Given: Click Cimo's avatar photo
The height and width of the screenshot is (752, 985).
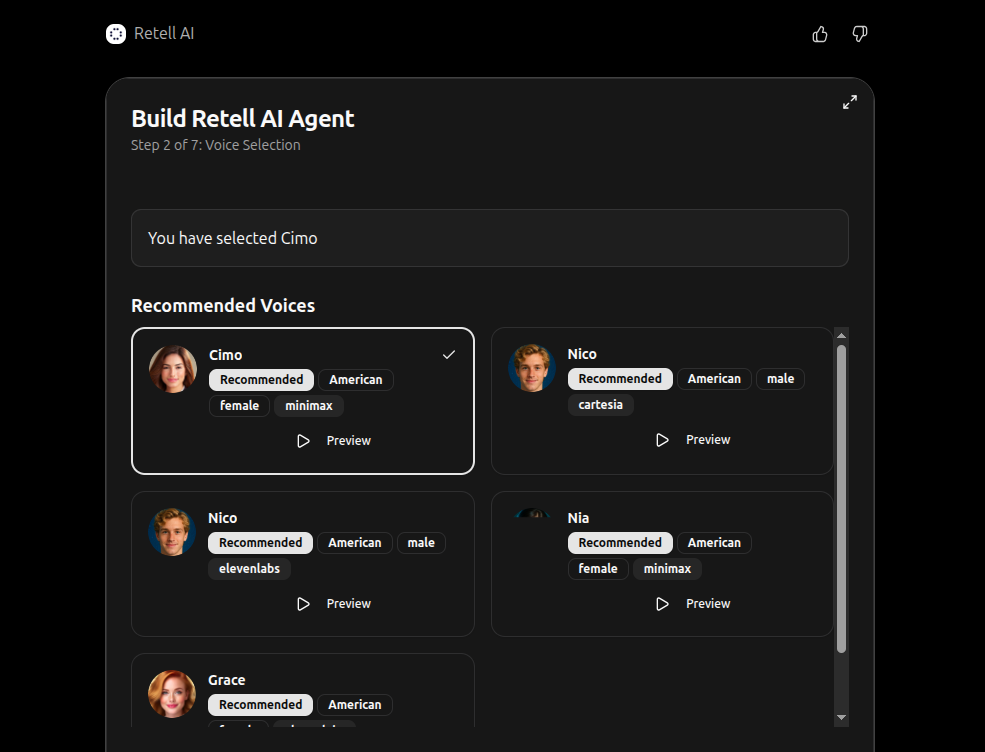Looking at the screenshot, I should [173, 369].
